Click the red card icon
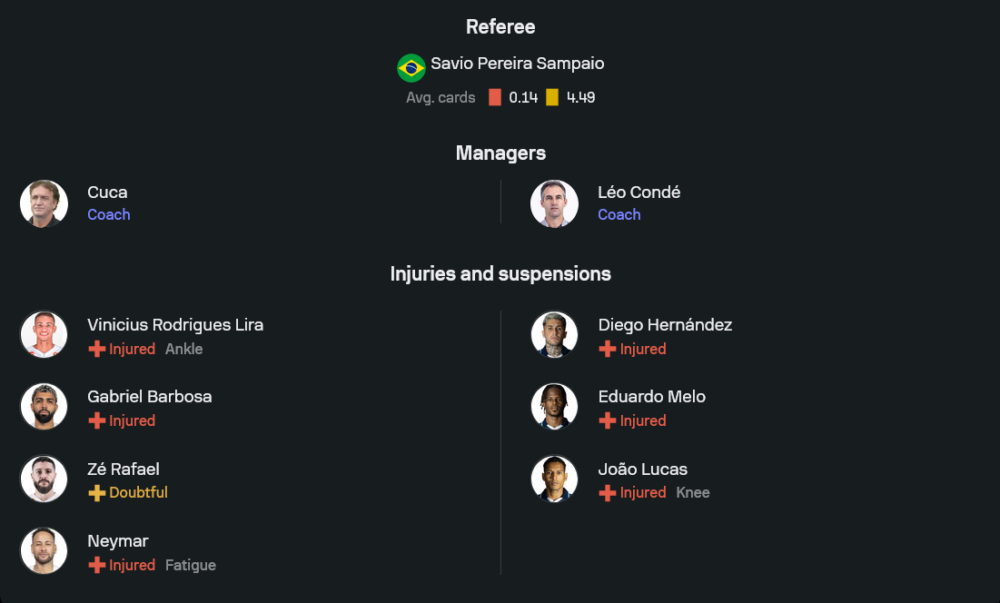1000x603 pixels. 495,98
